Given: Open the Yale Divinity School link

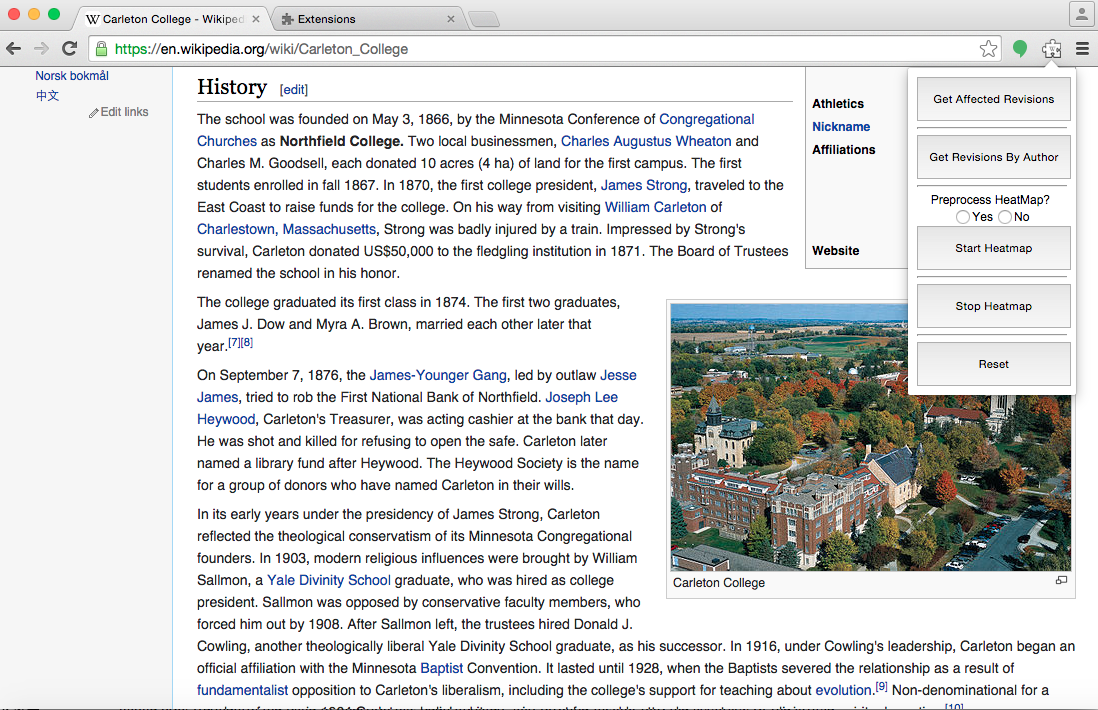Looking at the screenshot, I should pyautogui.click(x=328, y=580).
